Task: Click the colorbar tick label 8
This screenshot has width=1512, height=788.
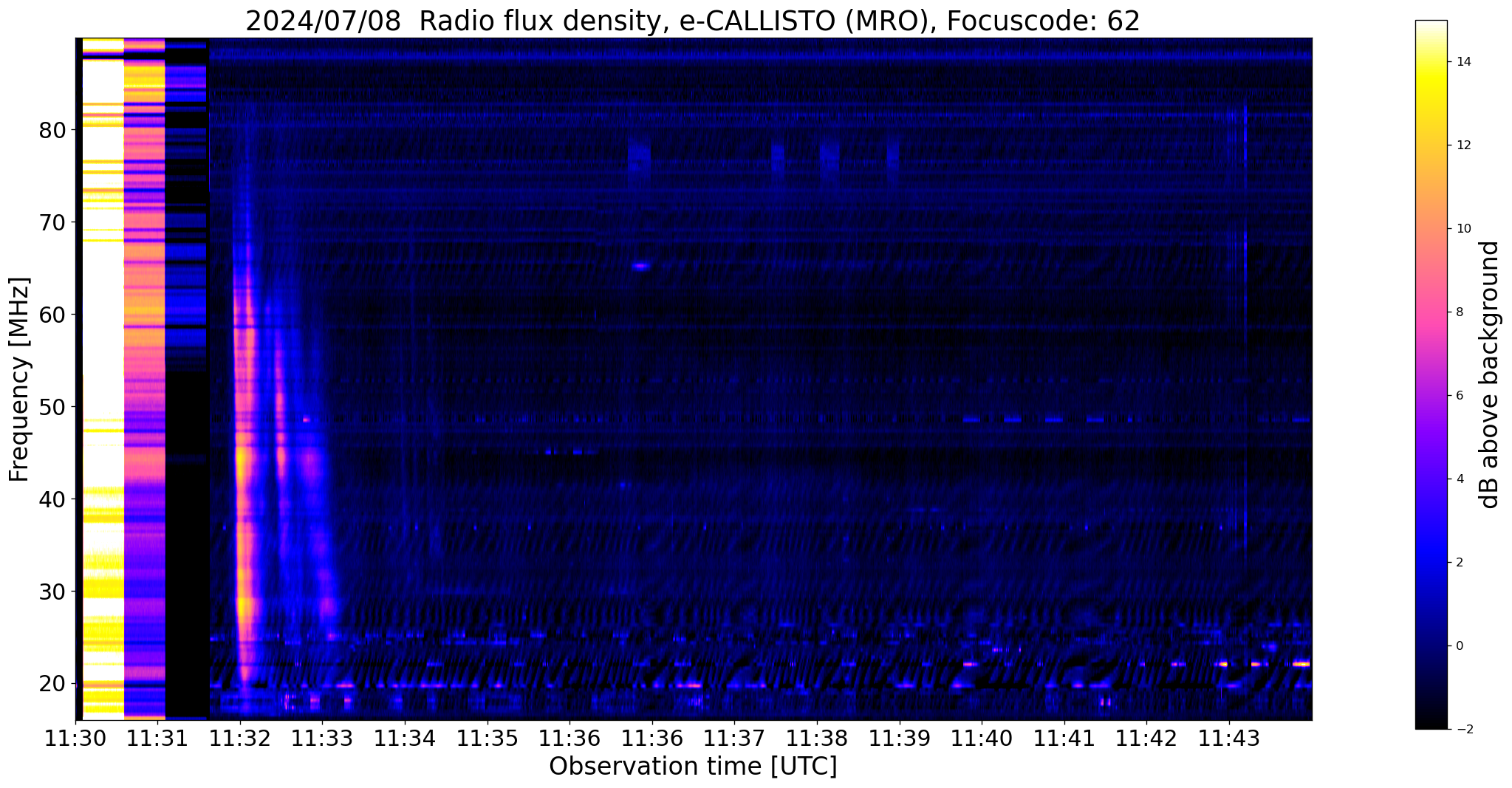Action: 1459,312
